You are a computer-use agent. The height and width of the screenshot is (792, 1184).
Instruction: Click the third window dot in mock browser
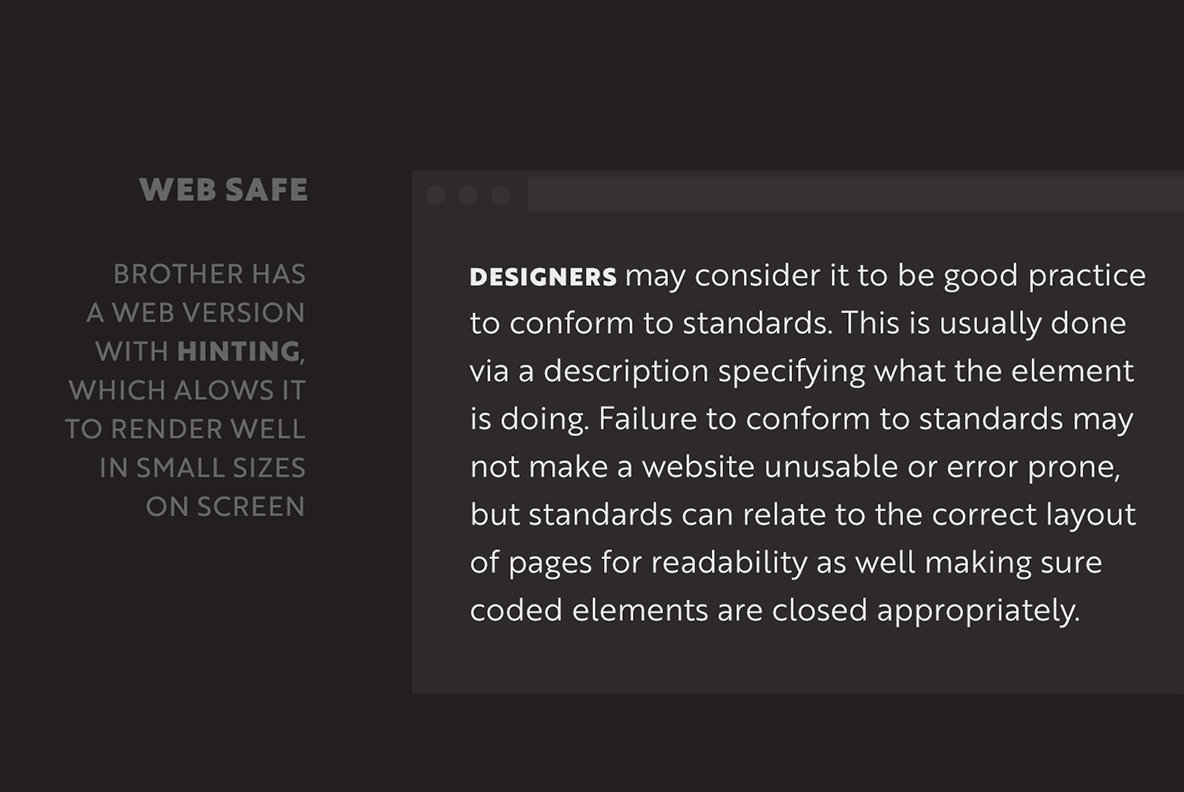pyautogui.click(x=501, y=195)
